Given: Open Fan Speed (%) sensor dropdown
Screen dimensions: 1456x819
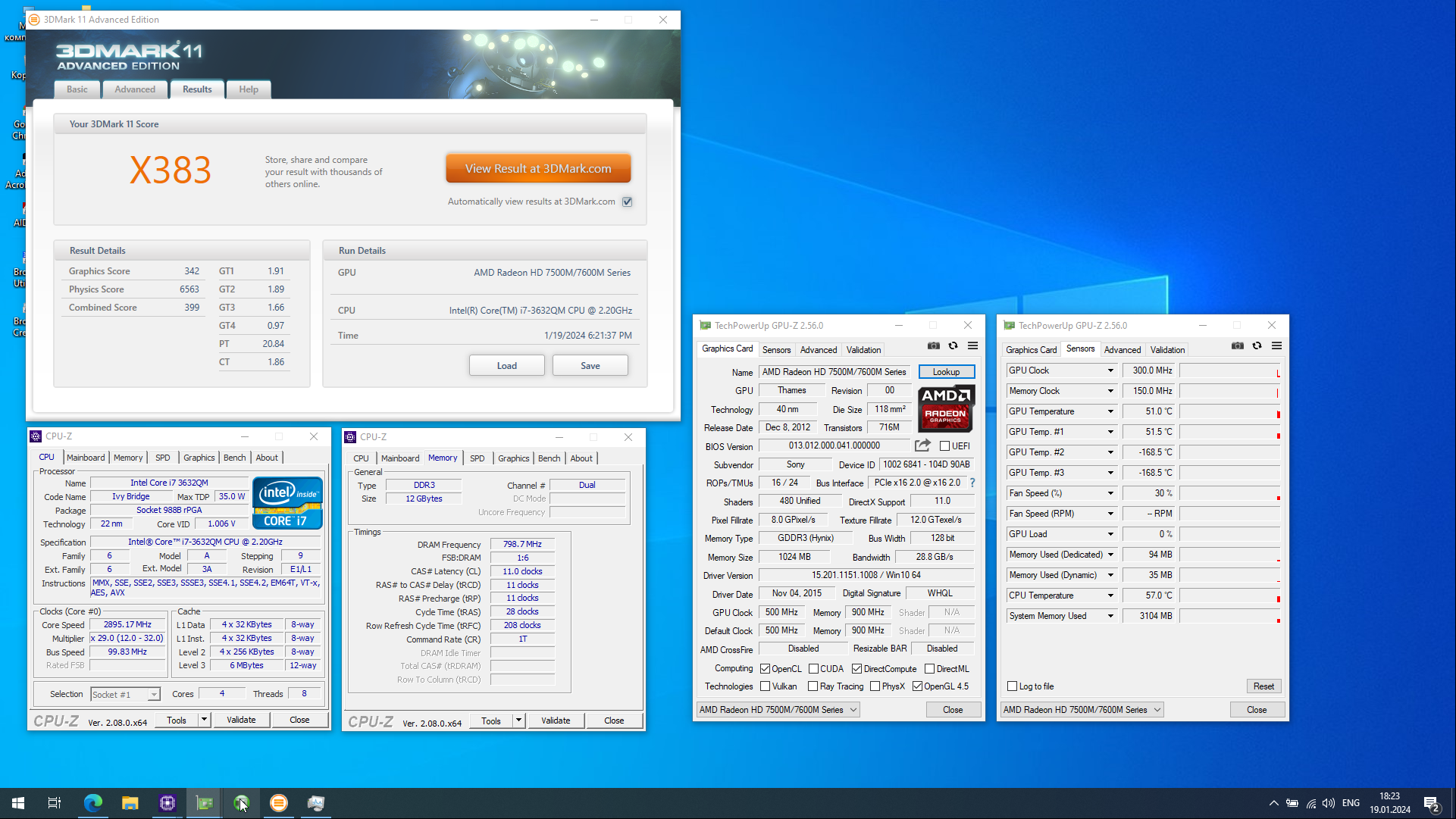Looking at the screenshot, I should coord(1110,493).
